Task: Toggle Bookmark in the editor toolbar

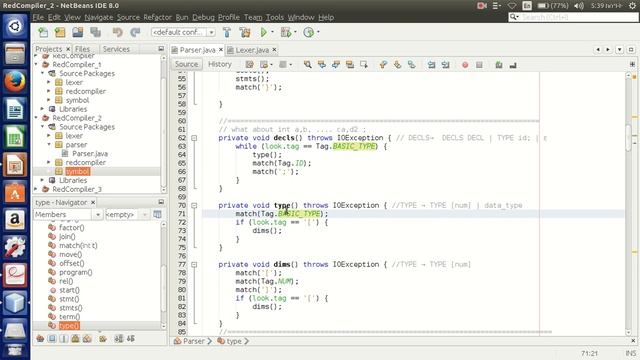Action: (411, 64)
